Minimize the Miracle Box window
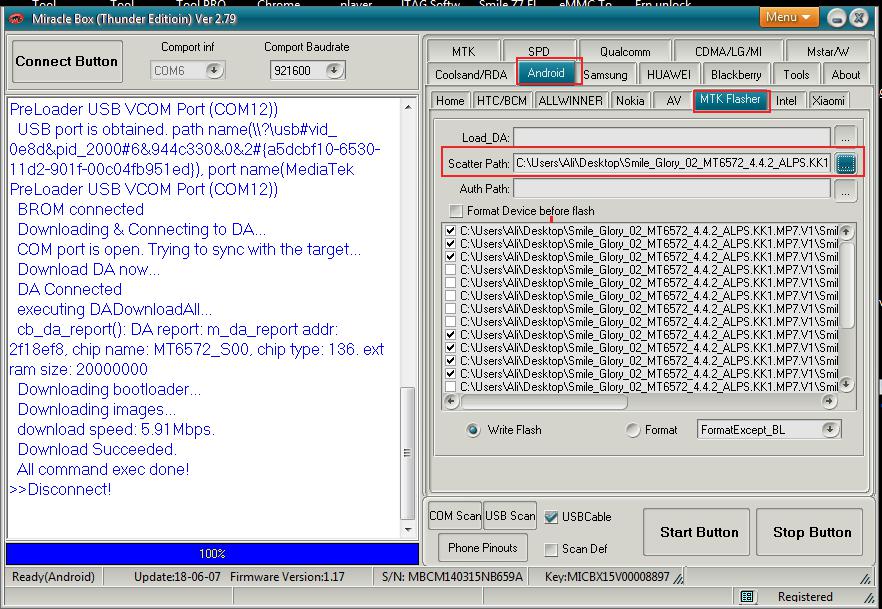 (837, 18)
